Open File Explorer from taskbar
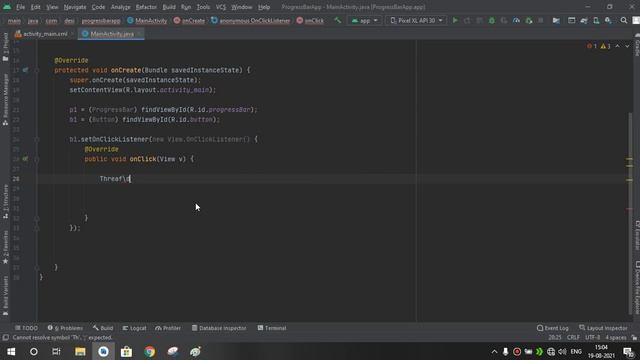This screenshot has width=640, height=360. [80, 351]
